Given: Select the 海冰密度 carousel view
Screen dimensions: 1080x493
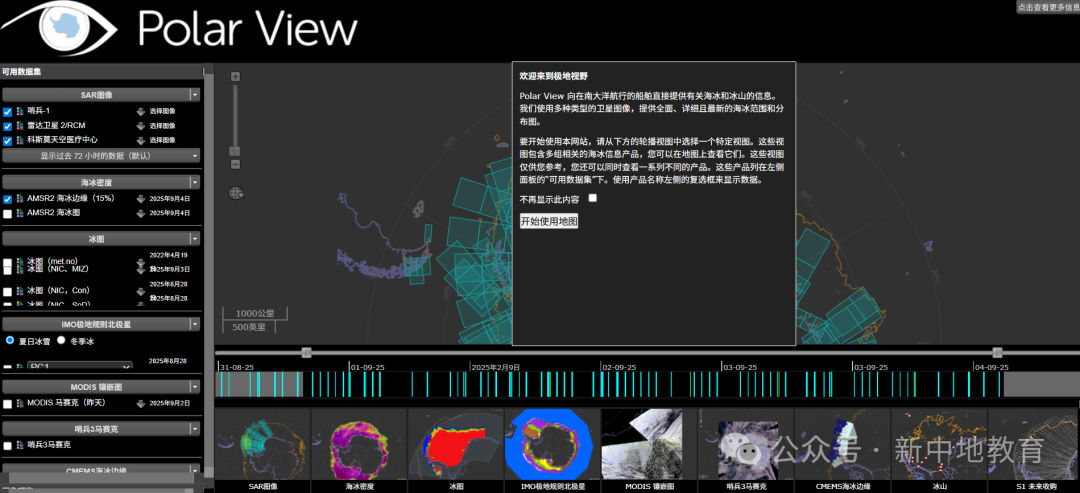Looking at the screenshot, I should 360,448.
